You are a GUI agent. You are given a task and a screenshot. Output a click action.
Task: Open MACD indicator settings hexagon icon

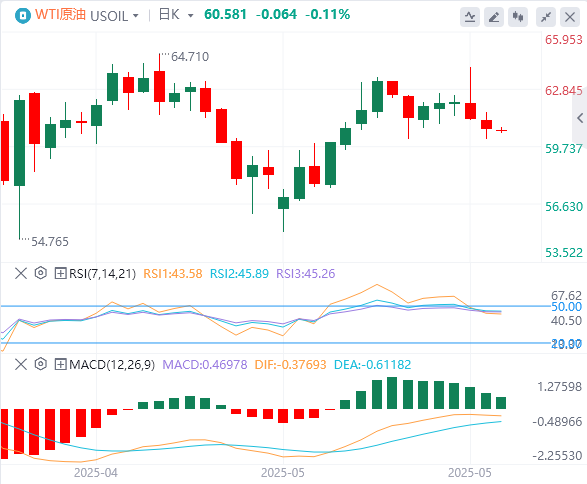point(40,364)
